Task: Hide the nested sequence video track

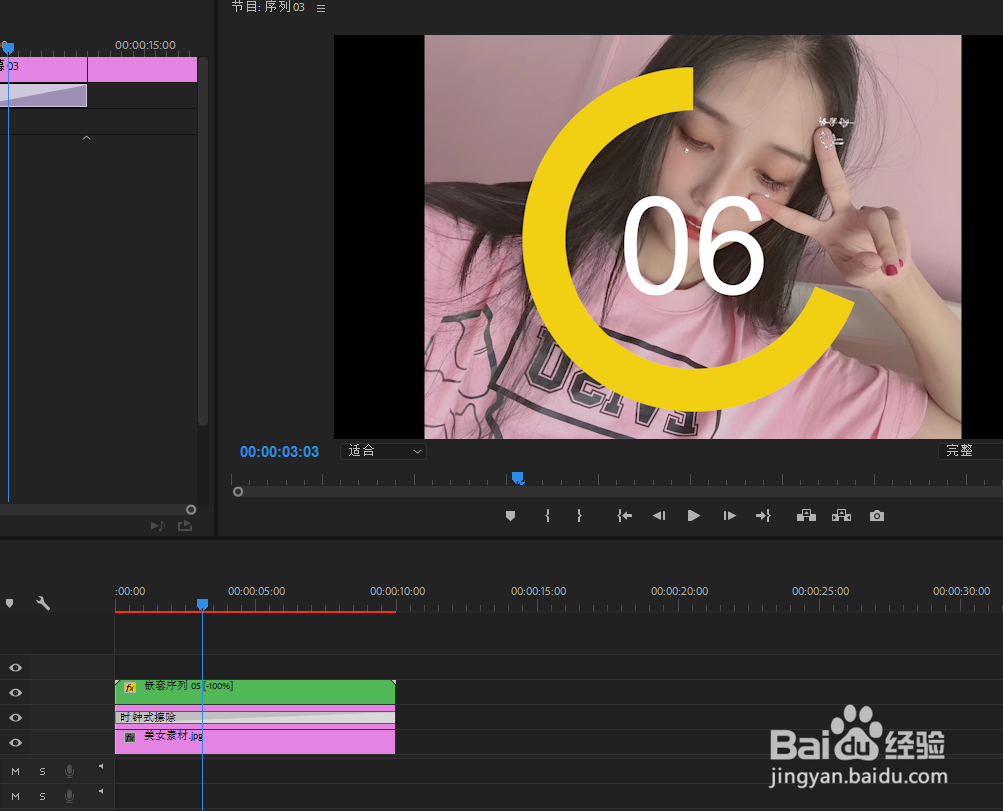Action: point(15,693)
